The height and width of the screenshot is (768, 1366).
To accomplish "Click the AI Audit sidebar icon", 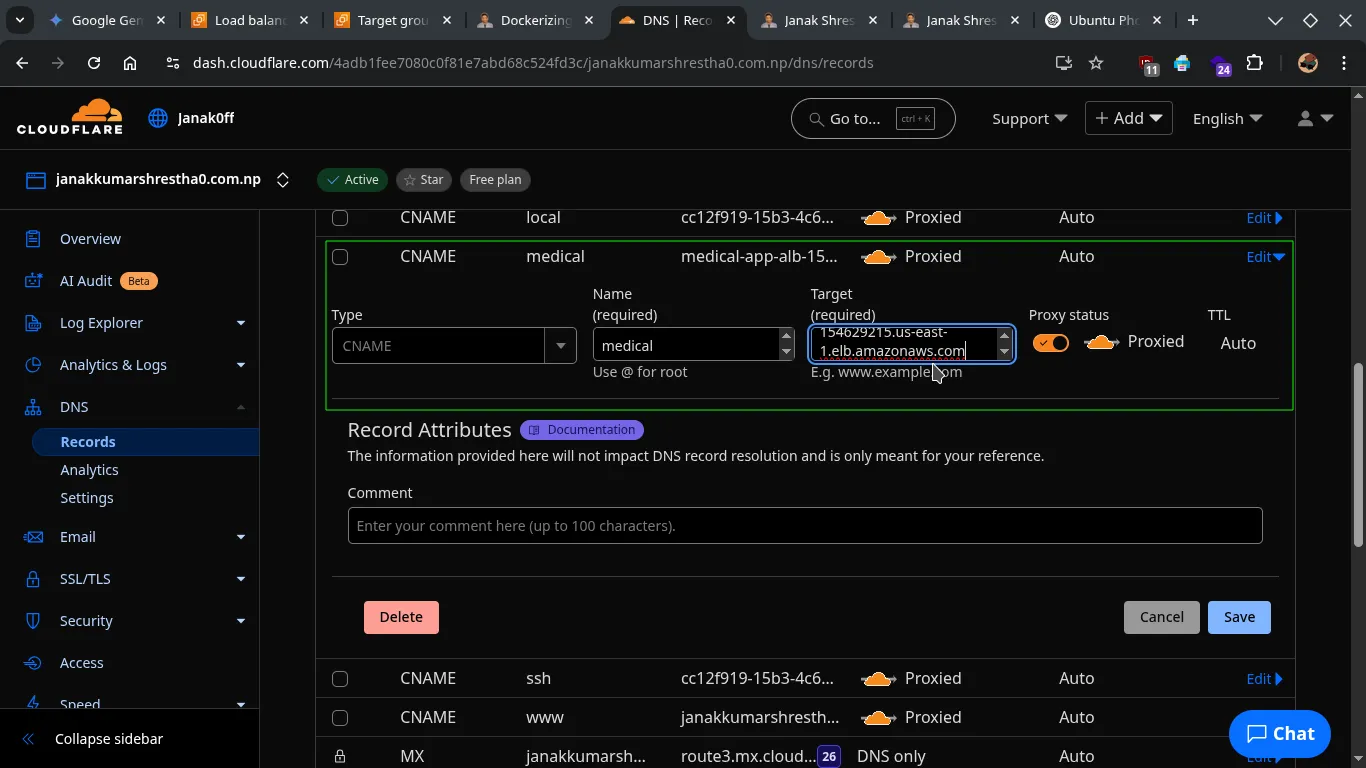I will coord(33,281).
